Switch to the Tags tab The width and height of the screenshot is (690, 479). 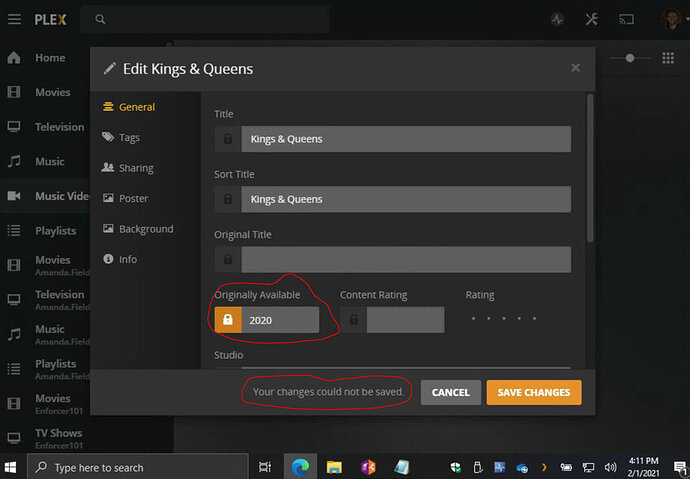click(x=121, y=138)
